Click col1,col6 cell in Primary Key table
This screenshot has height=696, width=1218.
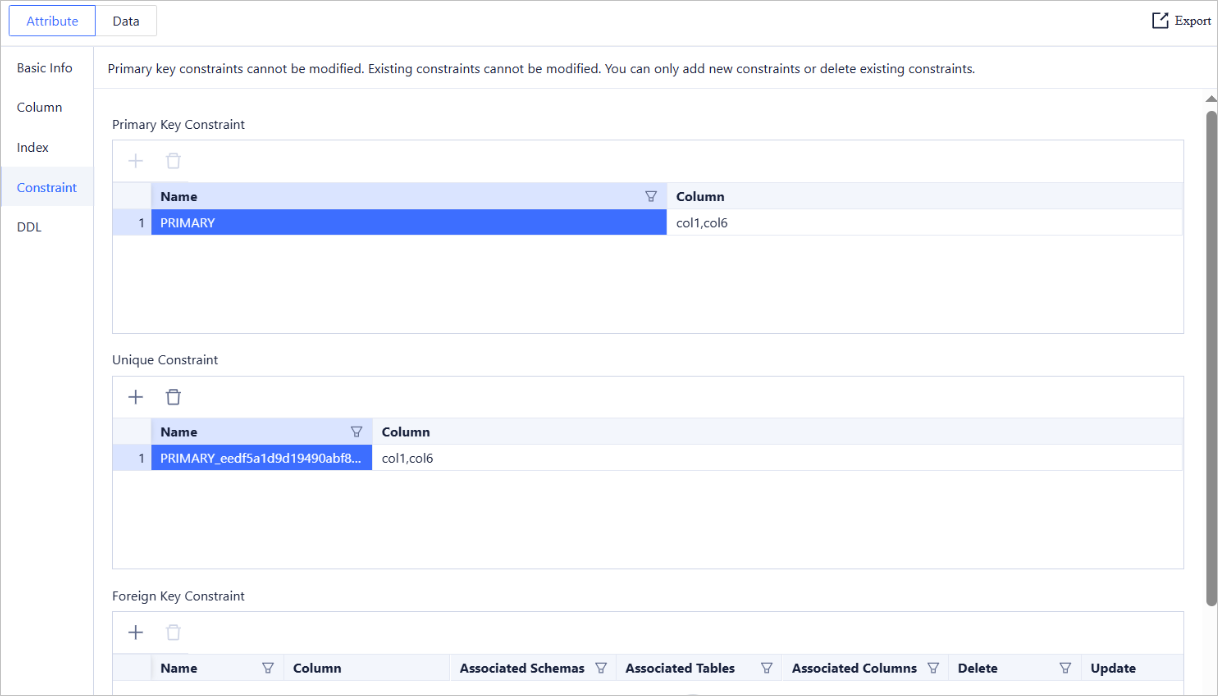point(925,223)
